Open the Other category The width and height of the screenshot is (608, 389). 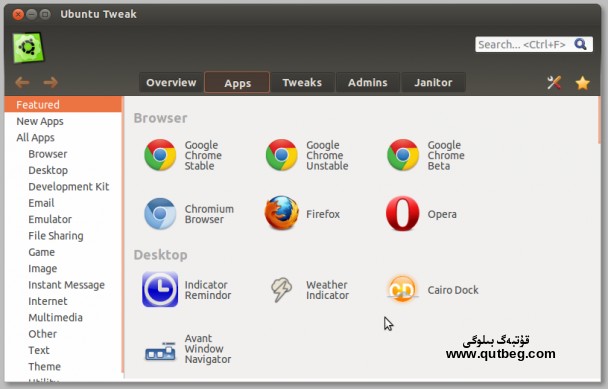pos(63,334)
